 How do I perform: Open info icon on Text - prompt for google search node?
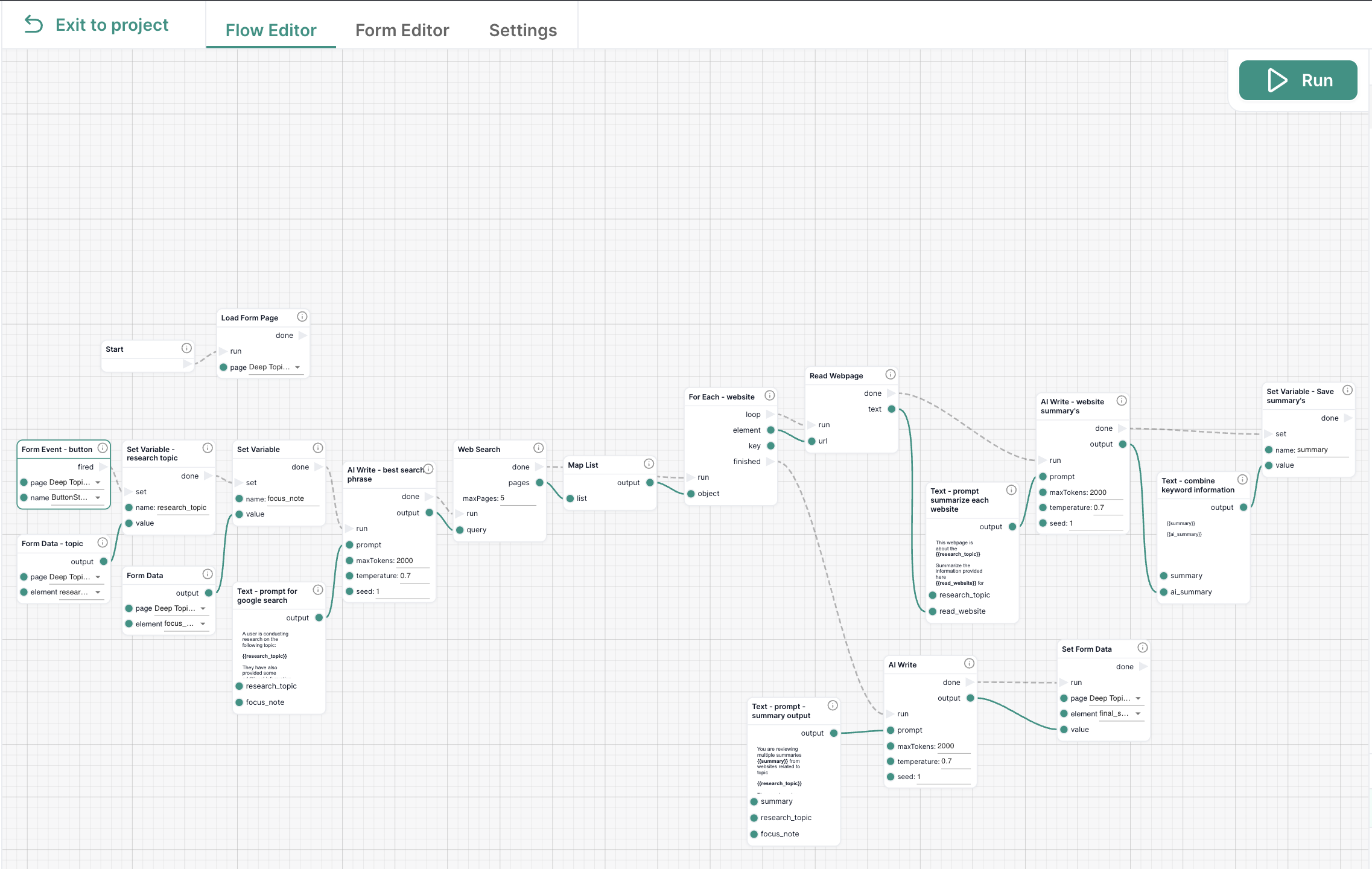point(318,590)
